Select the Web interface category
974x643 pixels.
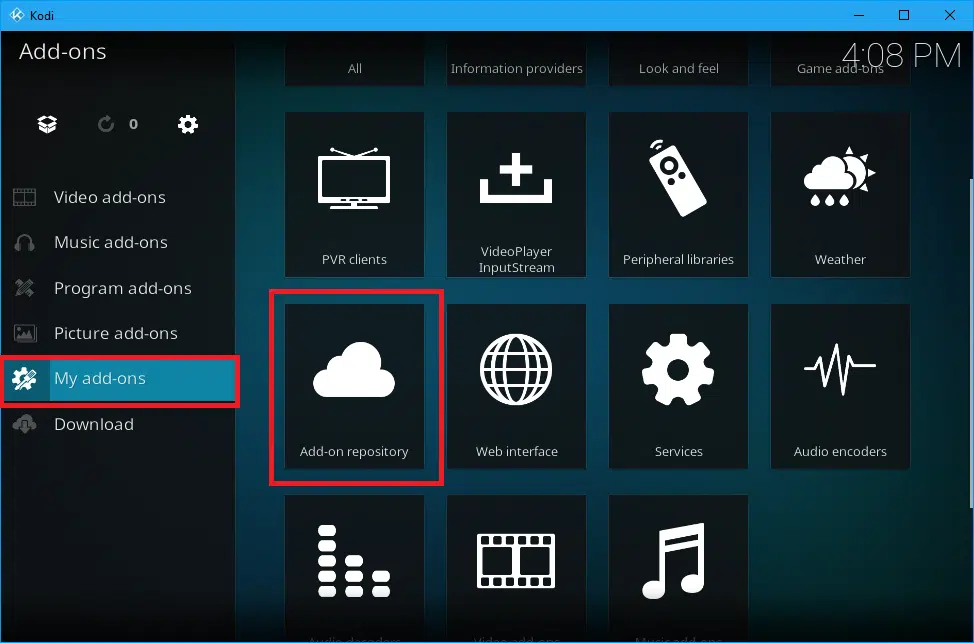pos(516,386)
